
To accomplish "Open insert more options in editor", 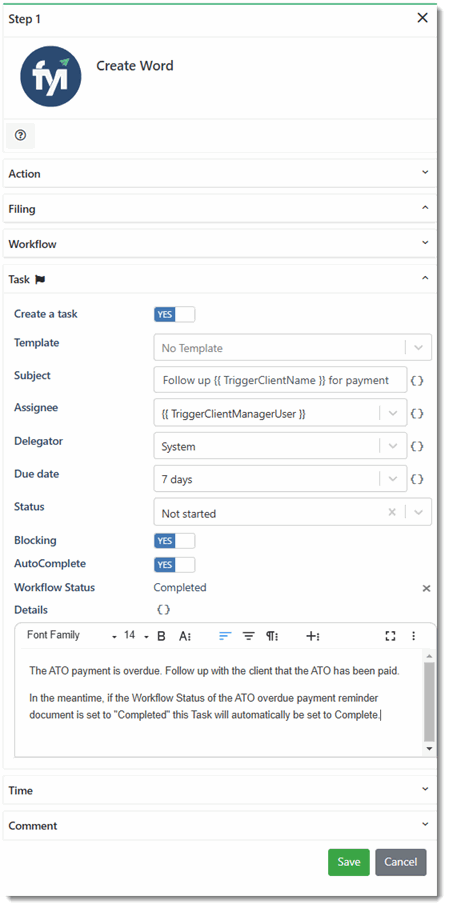I will 312,636.
